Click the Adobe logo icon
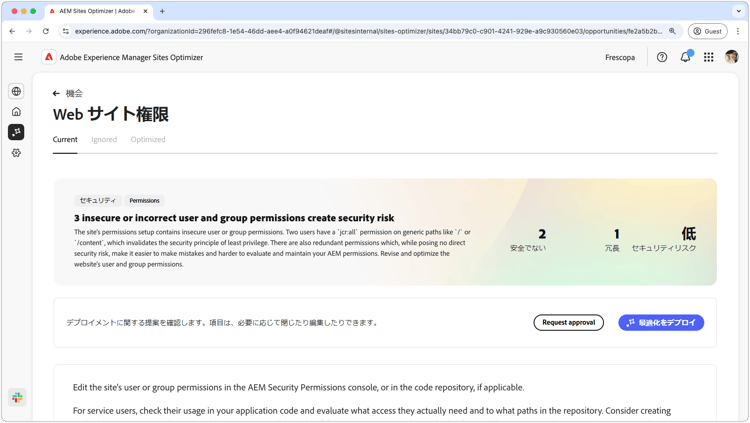 point(49,57)
